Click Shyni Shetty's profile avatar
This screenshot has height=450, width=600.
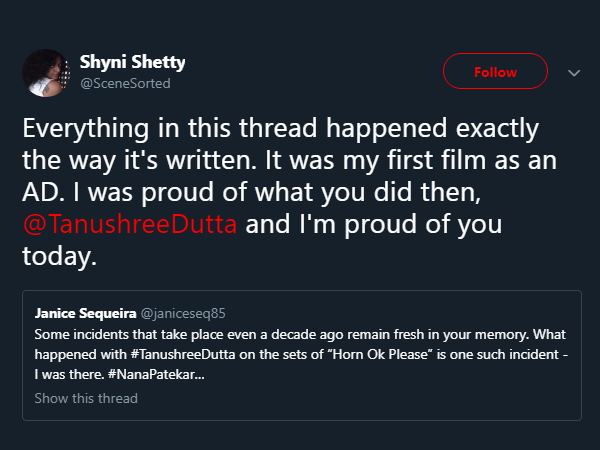point(46,72)
